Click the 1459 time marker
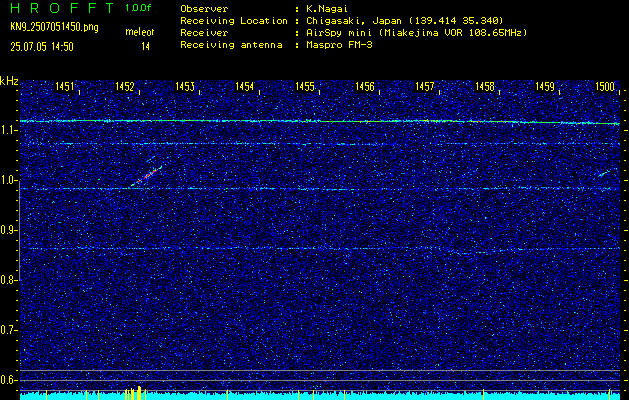Image resolution: width=629 pixels, height=400 pixels. click(x=545, y=86)
